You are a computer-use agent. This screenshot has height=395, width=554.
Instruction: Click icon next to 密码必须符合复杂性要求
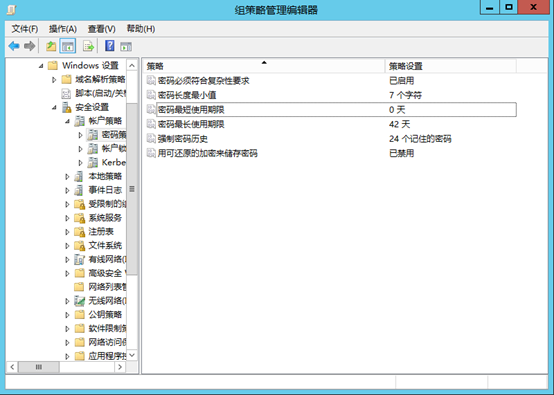(x=151, y=81)
